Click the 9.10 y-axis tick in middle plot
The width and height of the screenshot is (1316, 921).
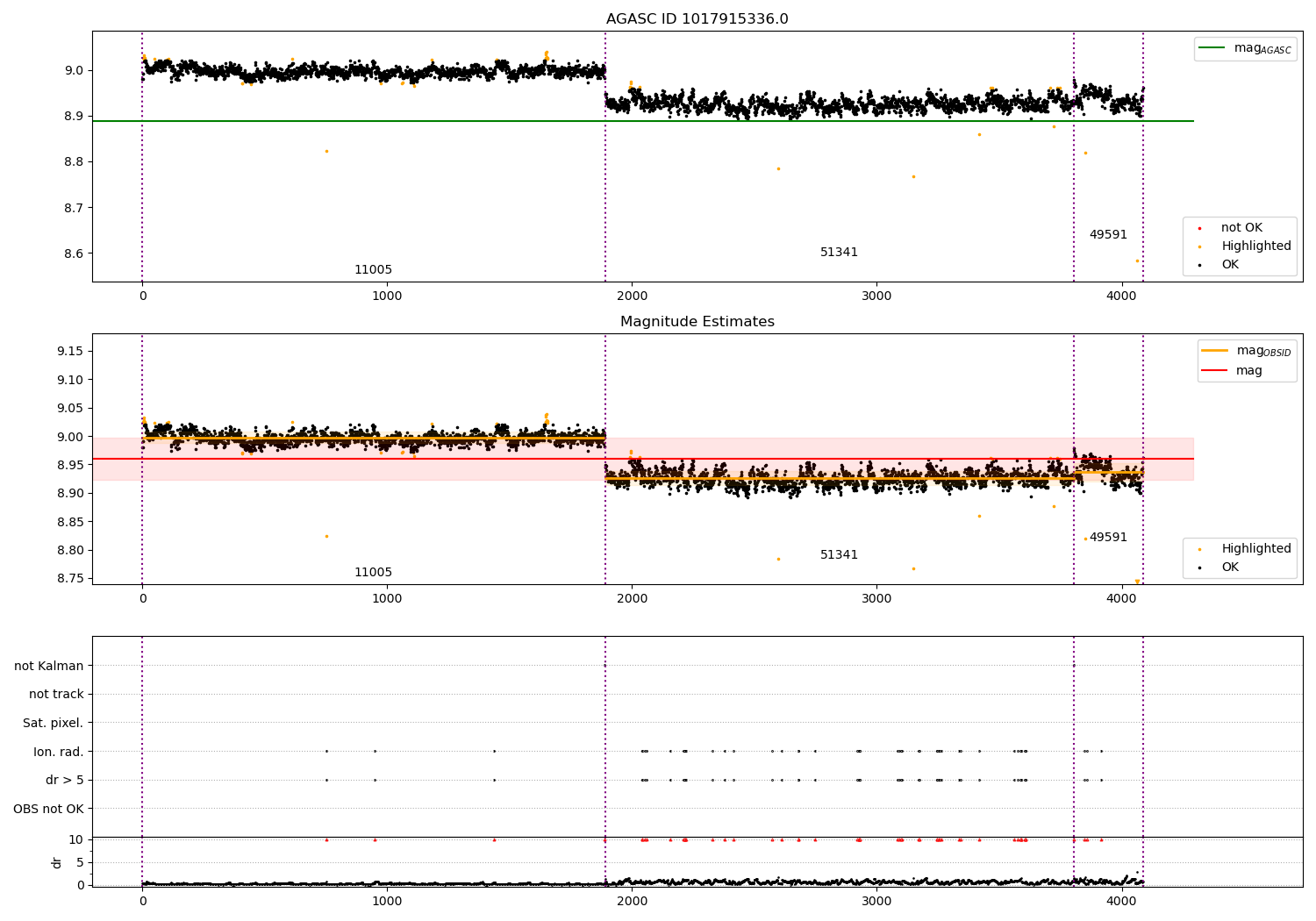(70, 380)
